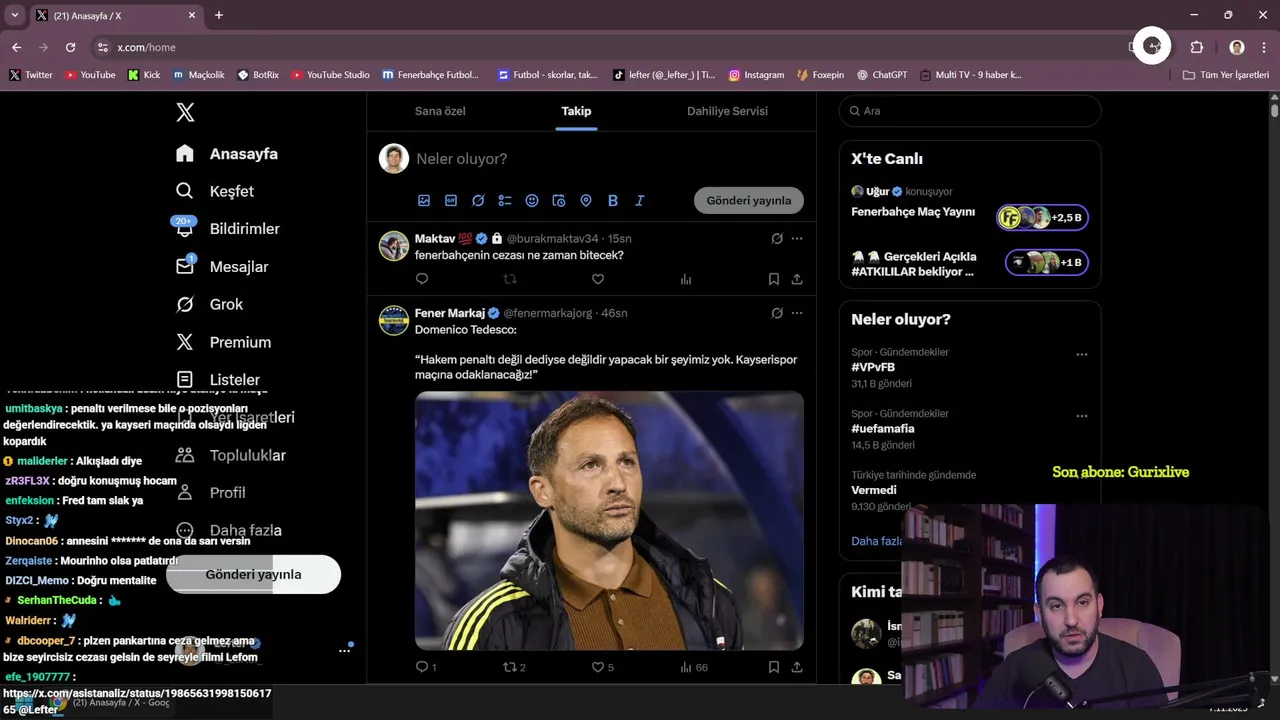This screenshot has width=1280, height=720.
Task: Add poll to new post
Action: (505, 200)
